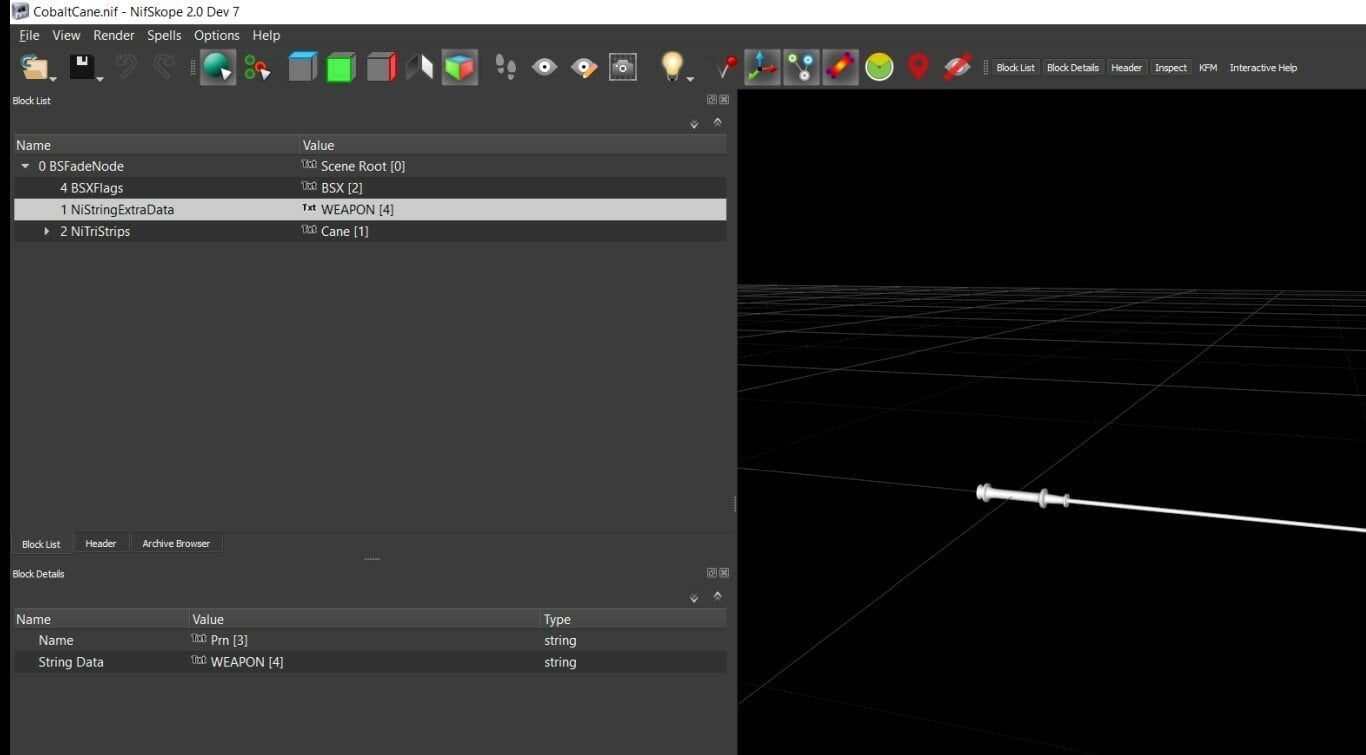Open the Load icon dropdown arrow
Screen dimensions: 1366x755
[x=52, y=78]
